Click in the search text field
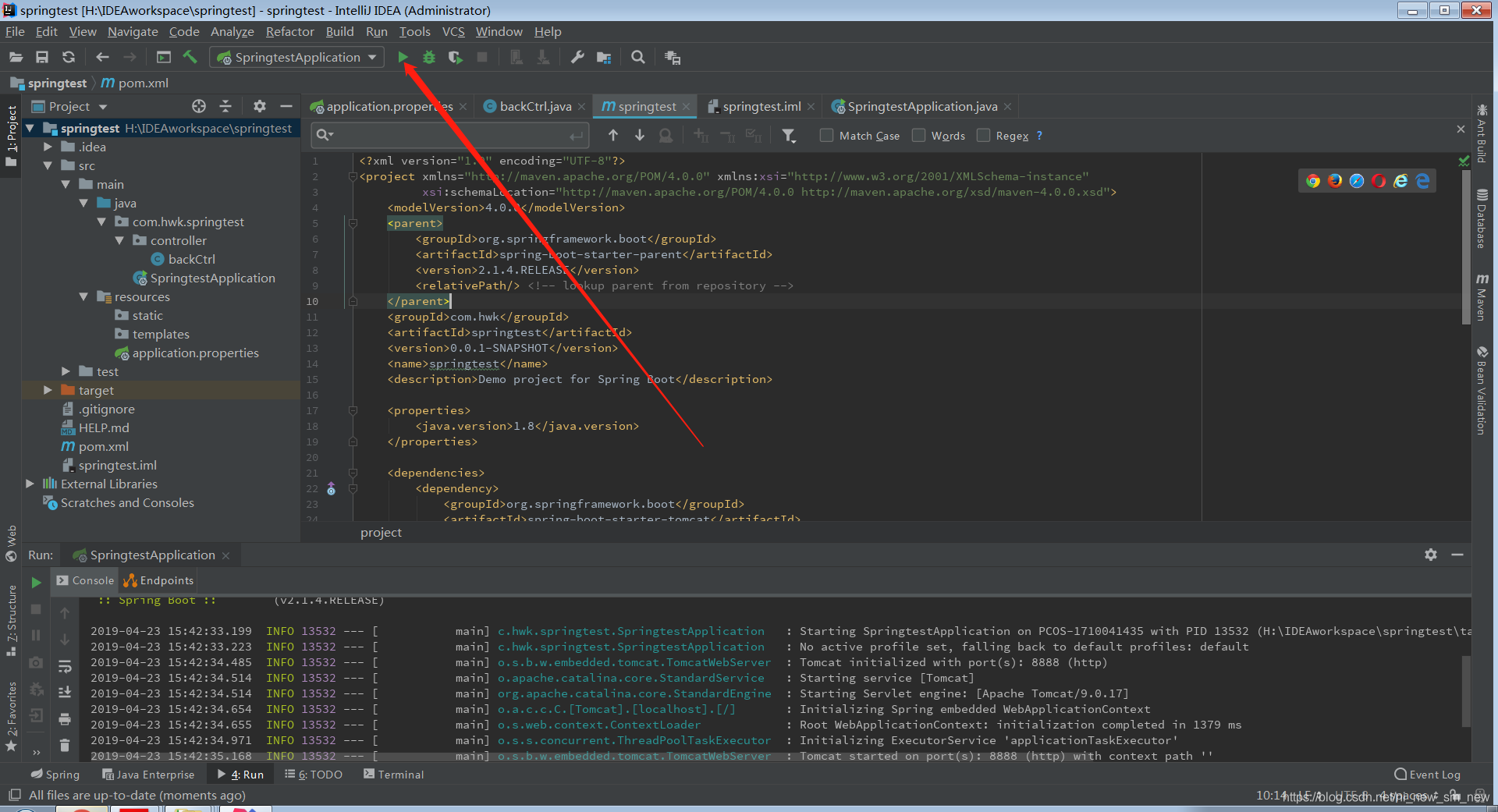This screenshot has width=1498, height=812. point(449,136)
